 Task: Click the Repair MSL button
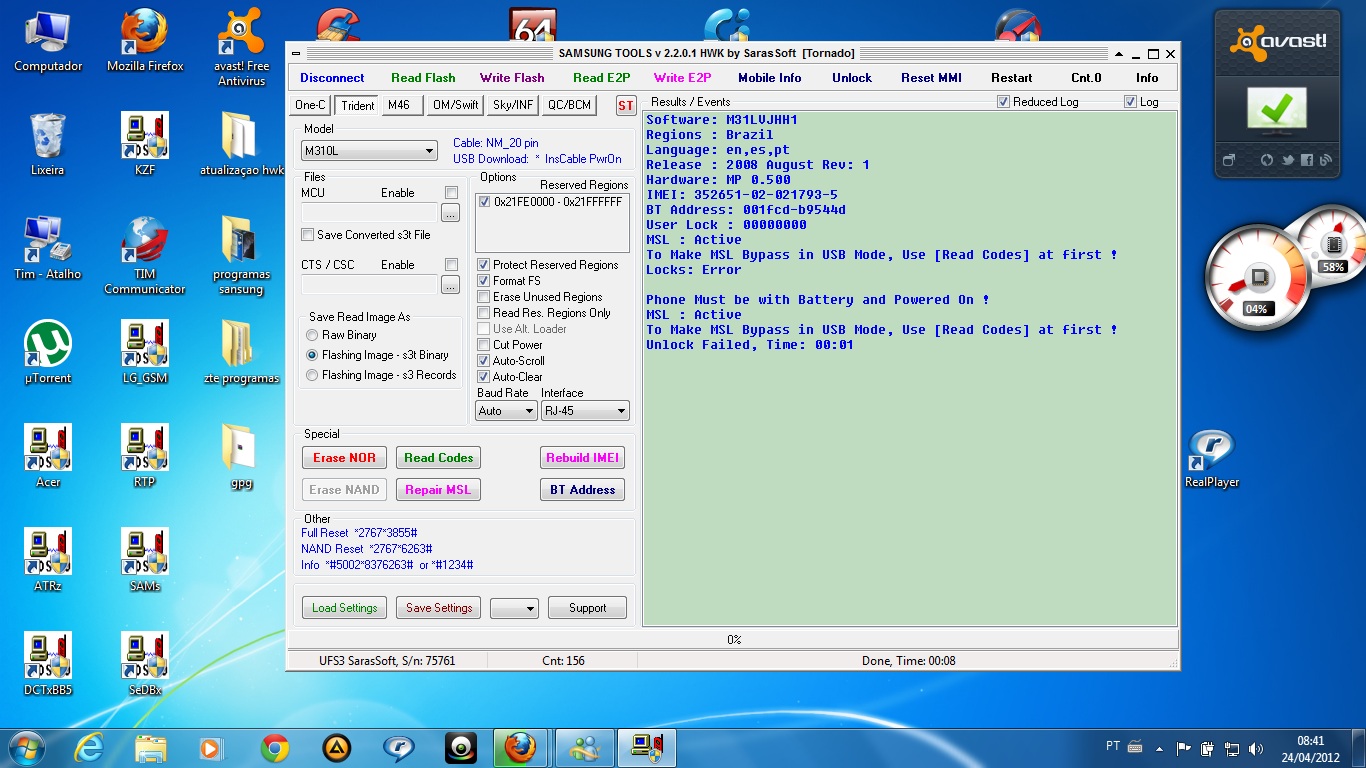click(438, 490)
